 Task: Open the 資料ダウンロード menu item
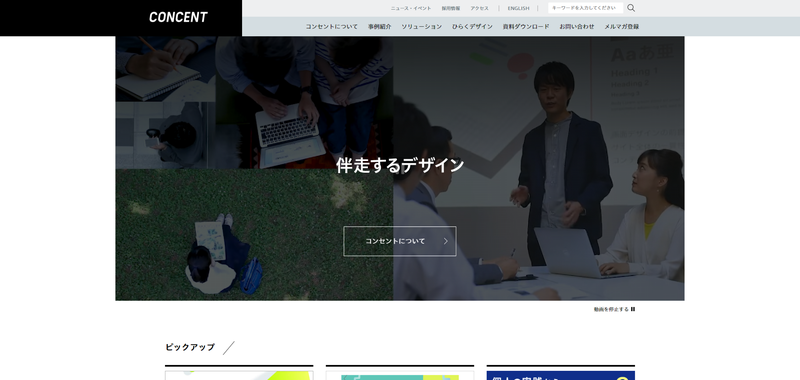pyautogui.click(x=526, y=27)
